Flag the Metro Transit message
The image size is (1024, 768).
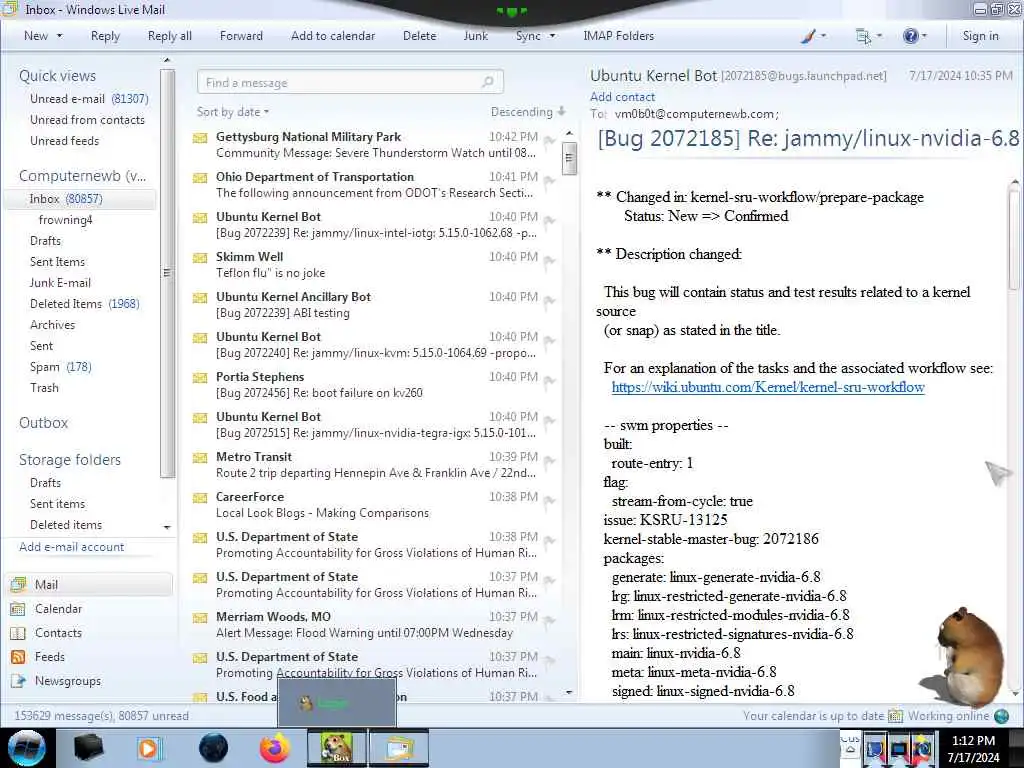(x=550, y=460)
